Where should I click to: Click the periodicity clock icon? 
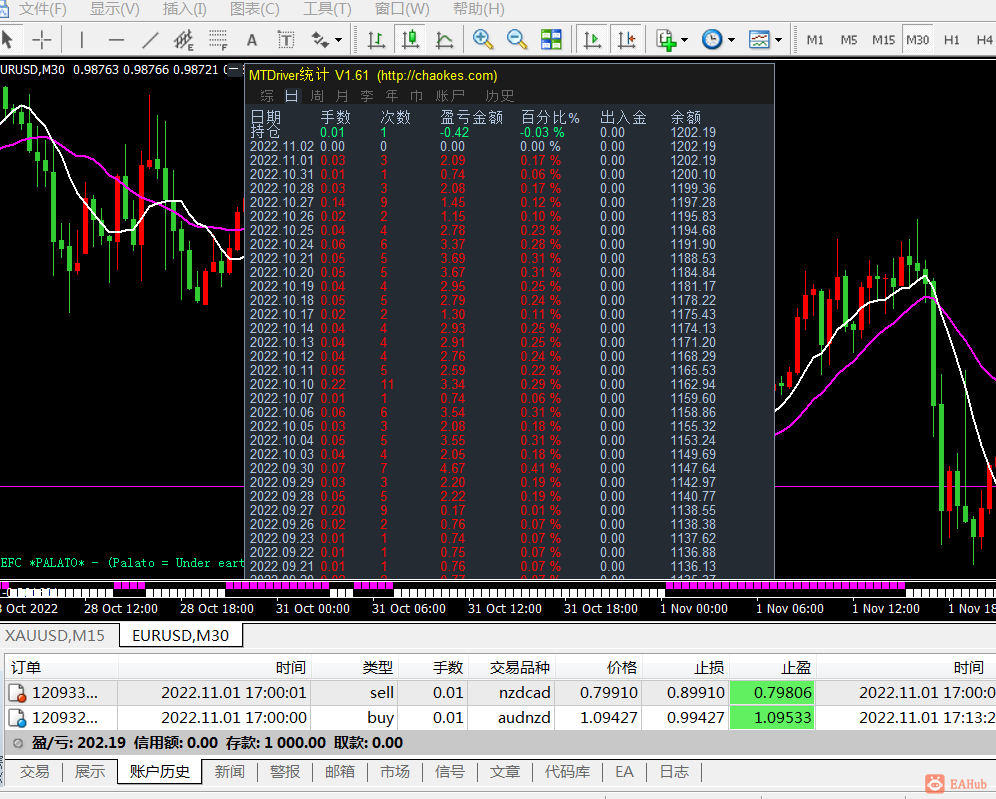coord(712,40)
